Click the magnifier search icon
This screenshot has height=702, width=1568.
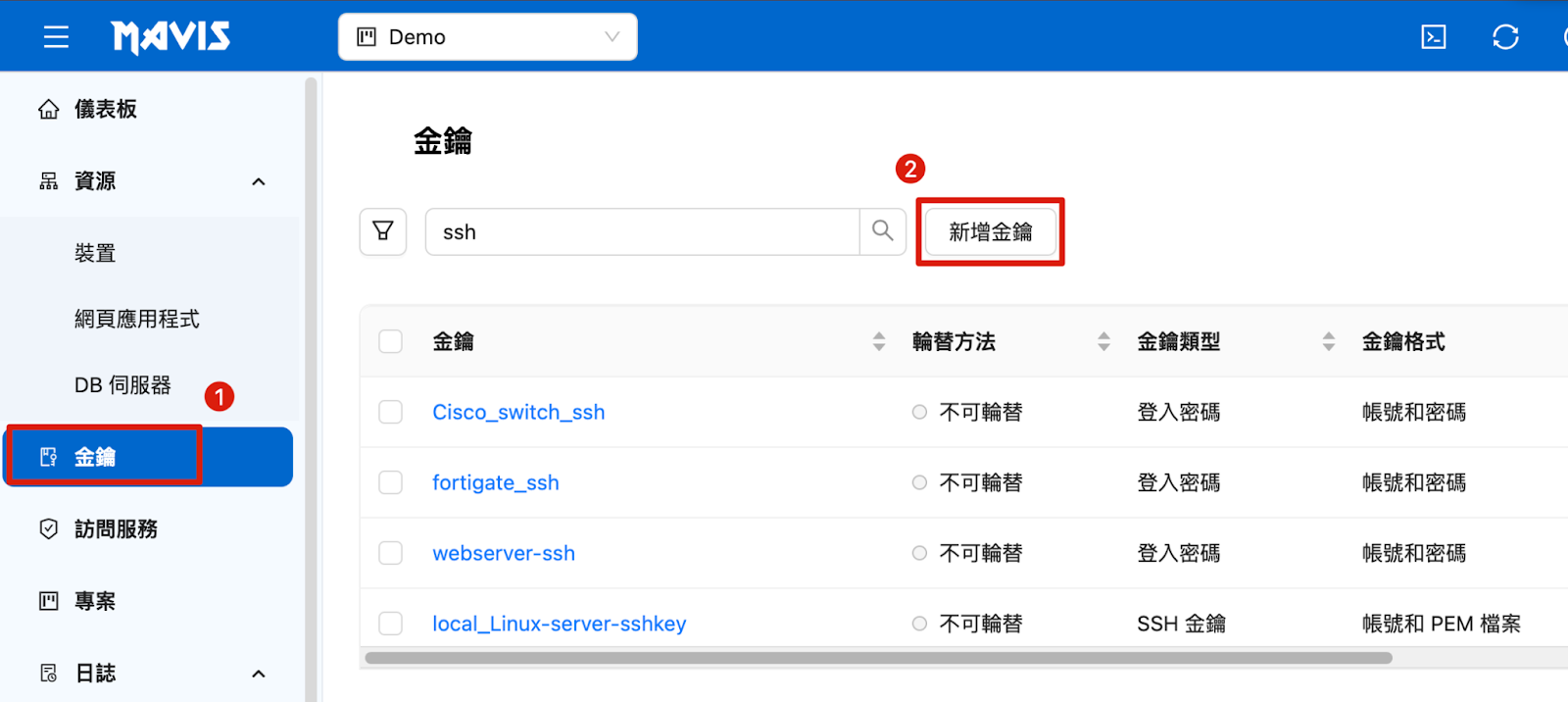click(882, 231)
